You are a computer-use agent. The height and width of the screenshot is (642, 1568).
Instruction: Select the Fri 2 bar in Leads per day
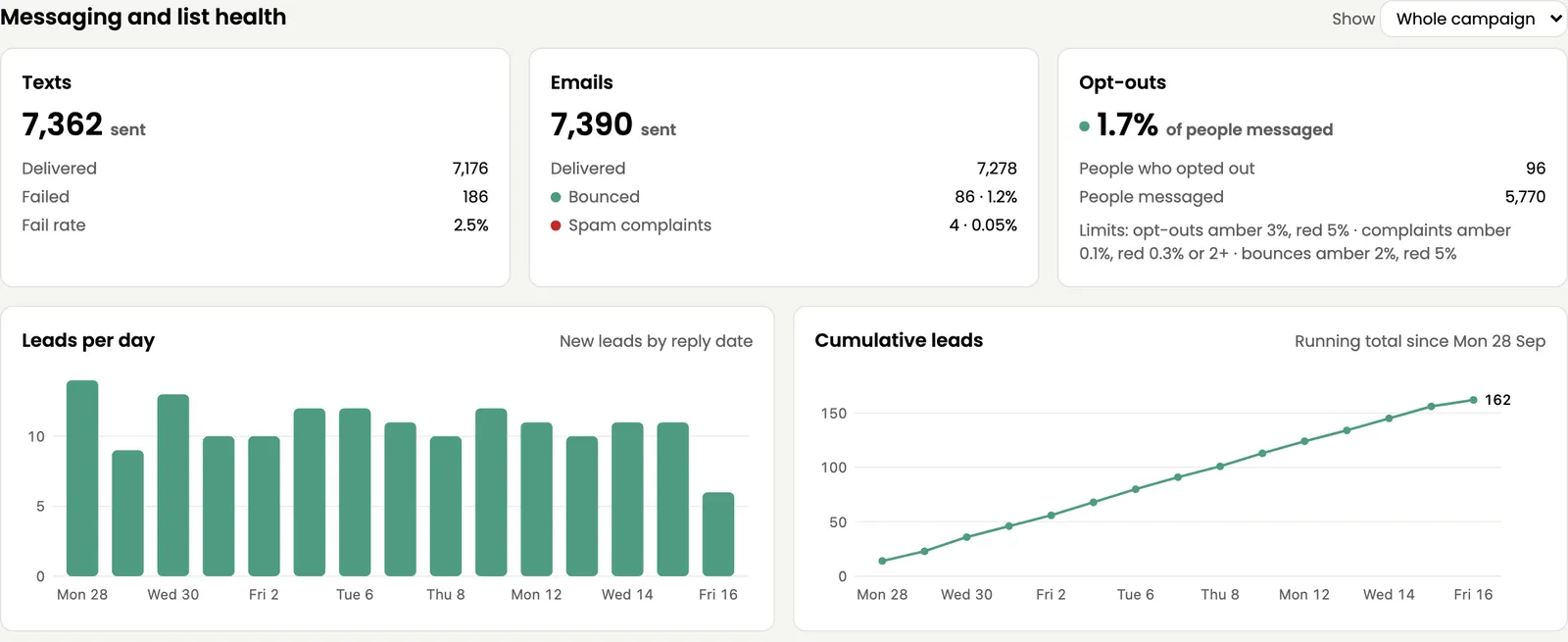click(x=264, y=506)
